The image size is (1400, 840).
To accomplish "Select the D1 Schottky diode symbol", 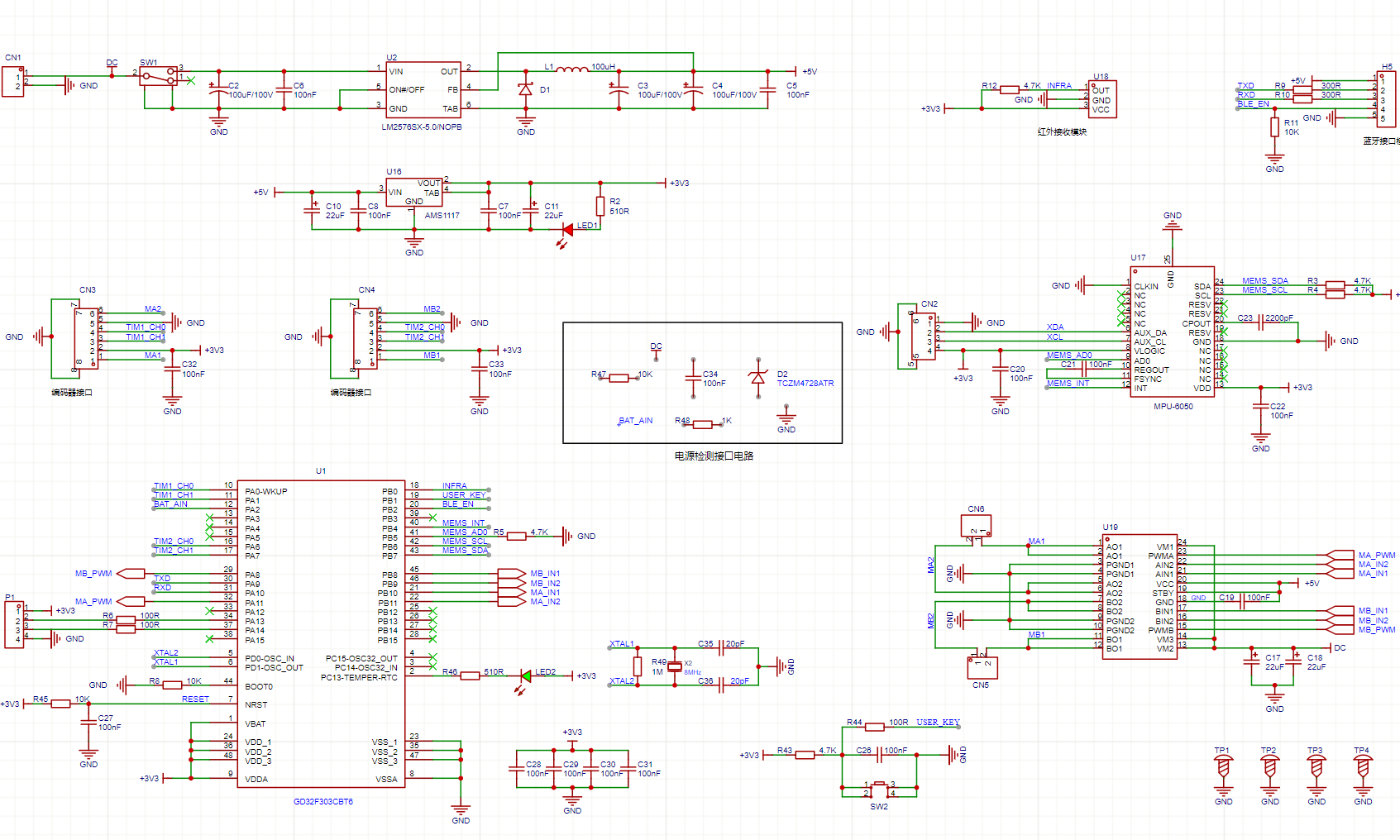I will point(525,89).
